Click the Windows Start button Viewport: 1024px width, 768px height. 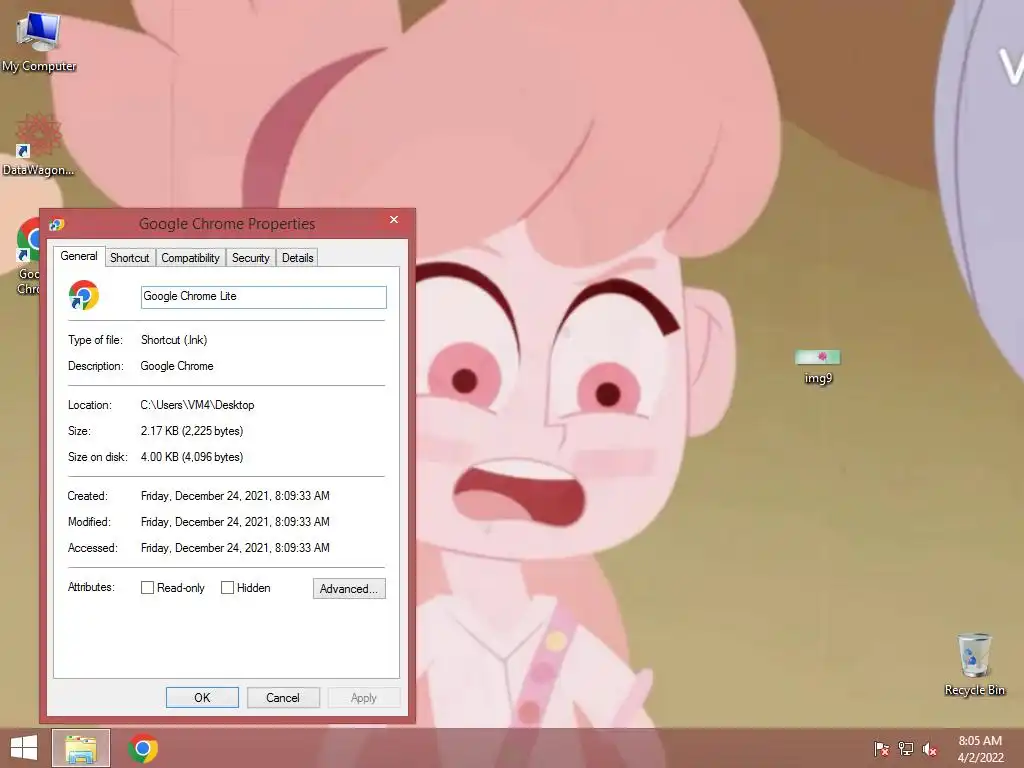(x=24, y=748)
